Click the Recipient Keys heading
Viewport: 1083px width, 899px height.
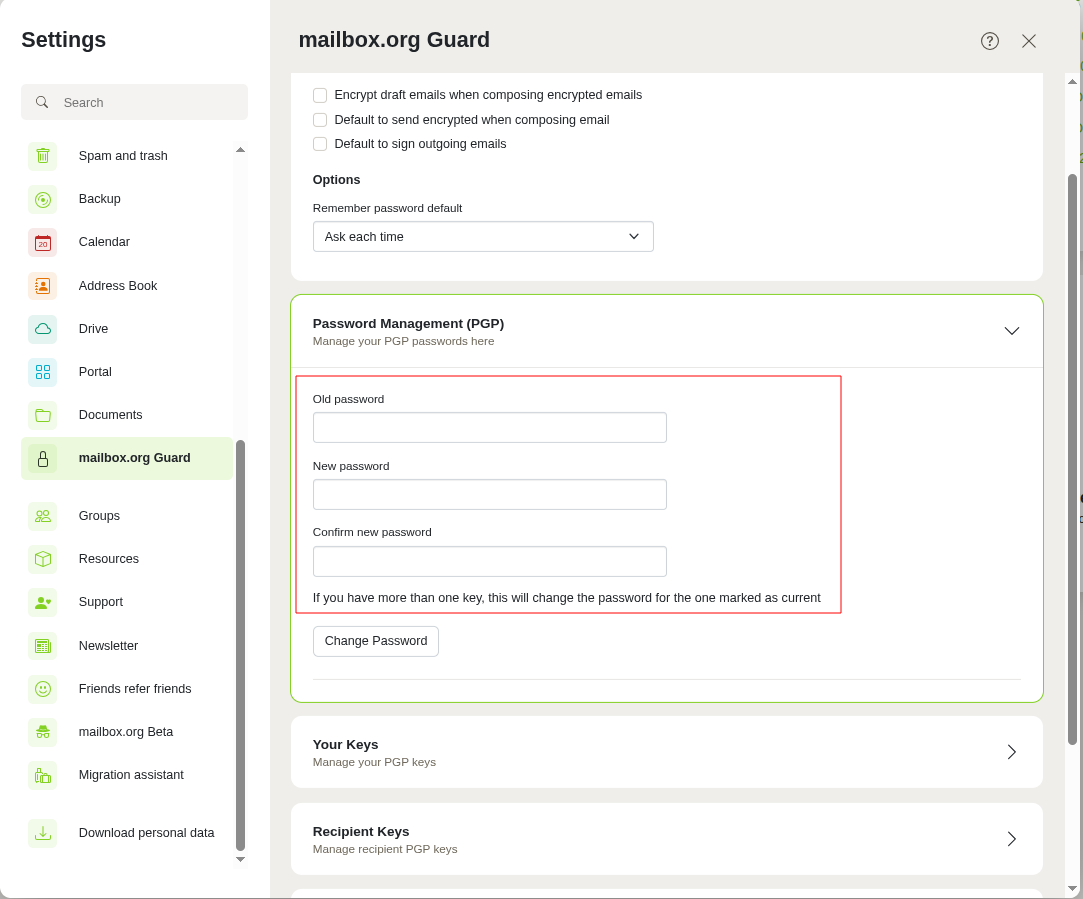361,831
